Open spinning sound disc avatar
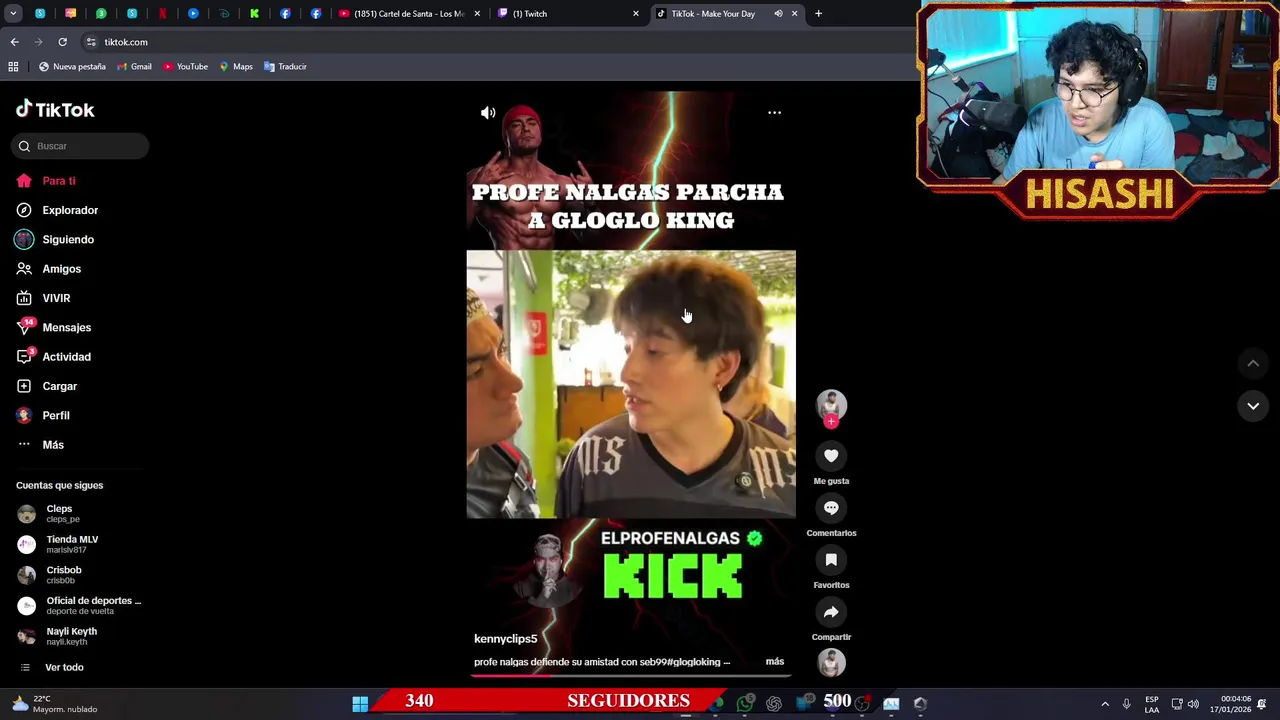 [831, 662]
